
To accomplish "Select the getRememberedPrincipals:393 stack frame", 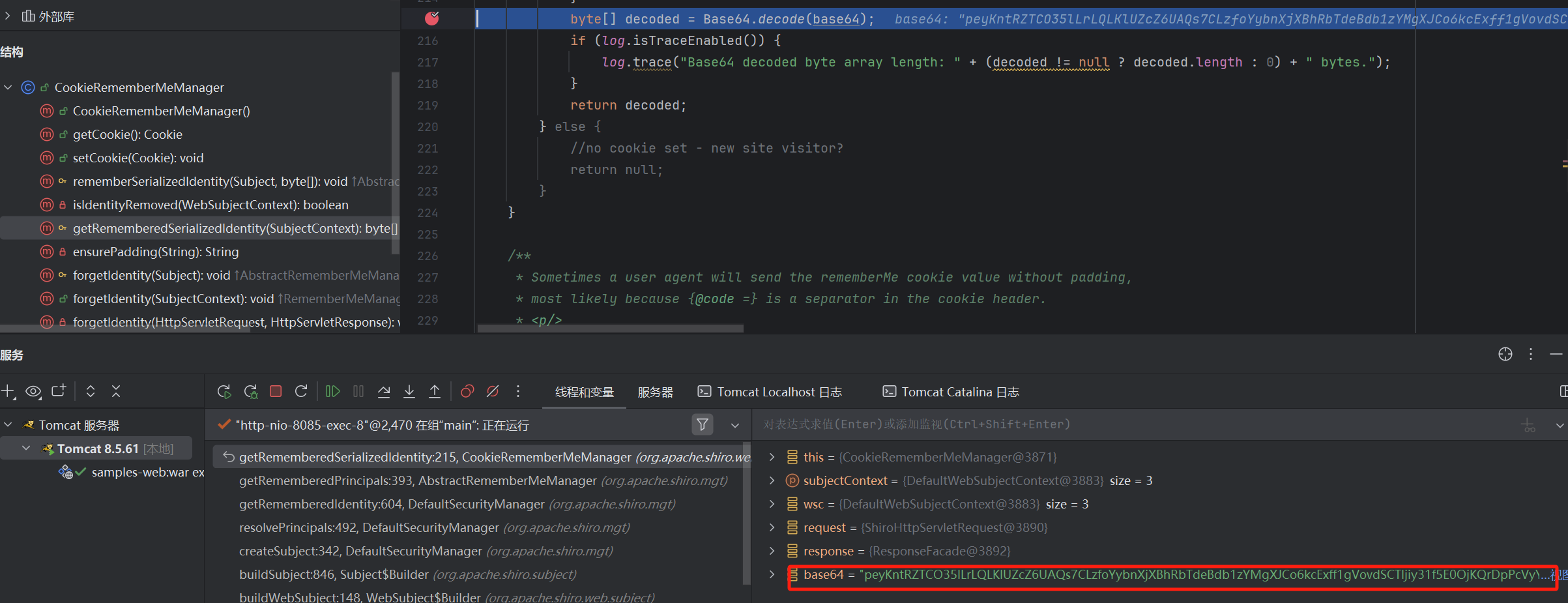I will click(417, 480).
